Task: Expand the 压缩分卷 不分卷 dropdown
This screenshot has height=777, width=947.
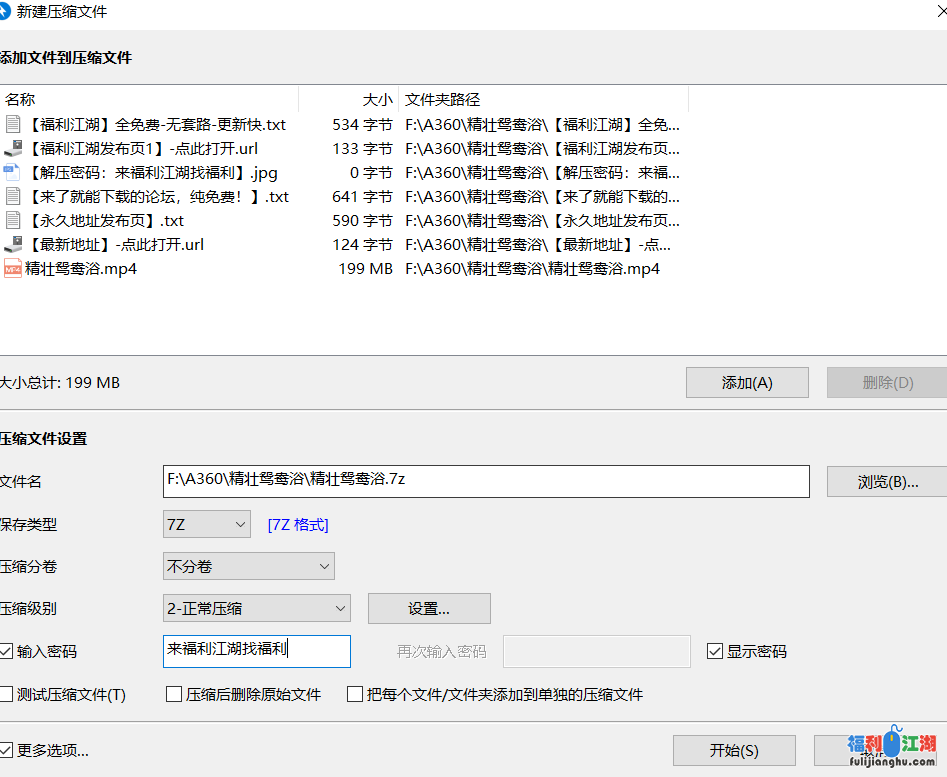Action: (x=249, y=567)
